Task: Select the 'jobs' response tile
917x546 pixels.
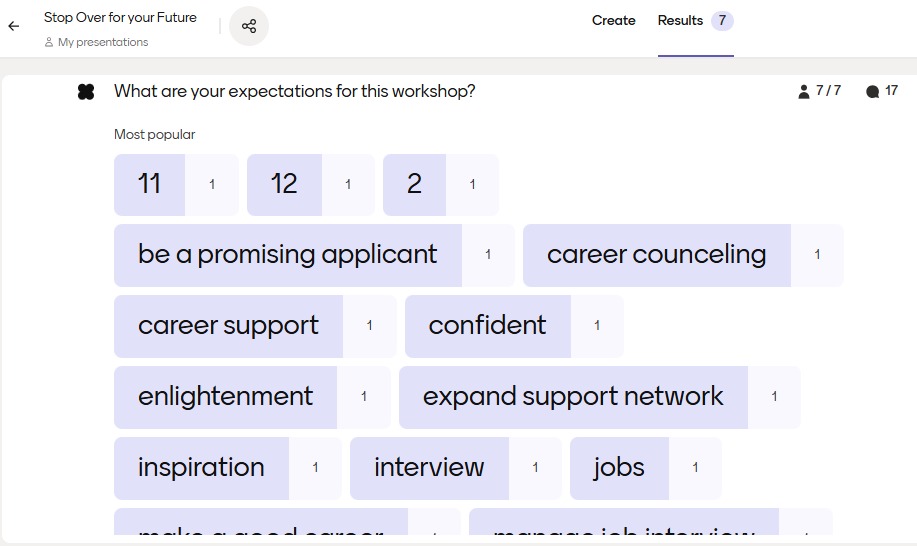Action: (x=619, y=468)
